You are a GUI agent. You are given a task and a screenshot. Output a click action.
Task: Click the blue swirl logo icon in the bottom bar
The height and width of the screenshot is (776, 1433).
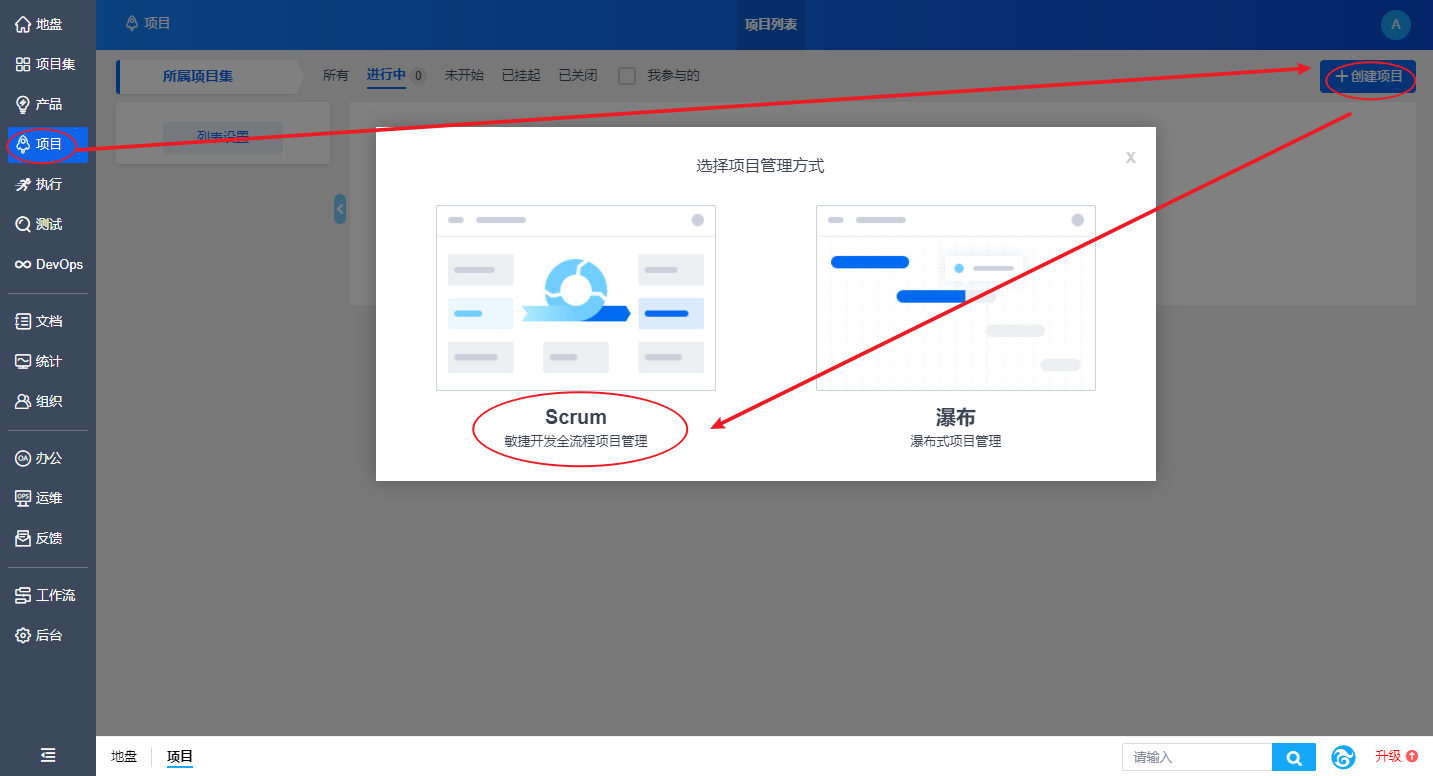1343,757
